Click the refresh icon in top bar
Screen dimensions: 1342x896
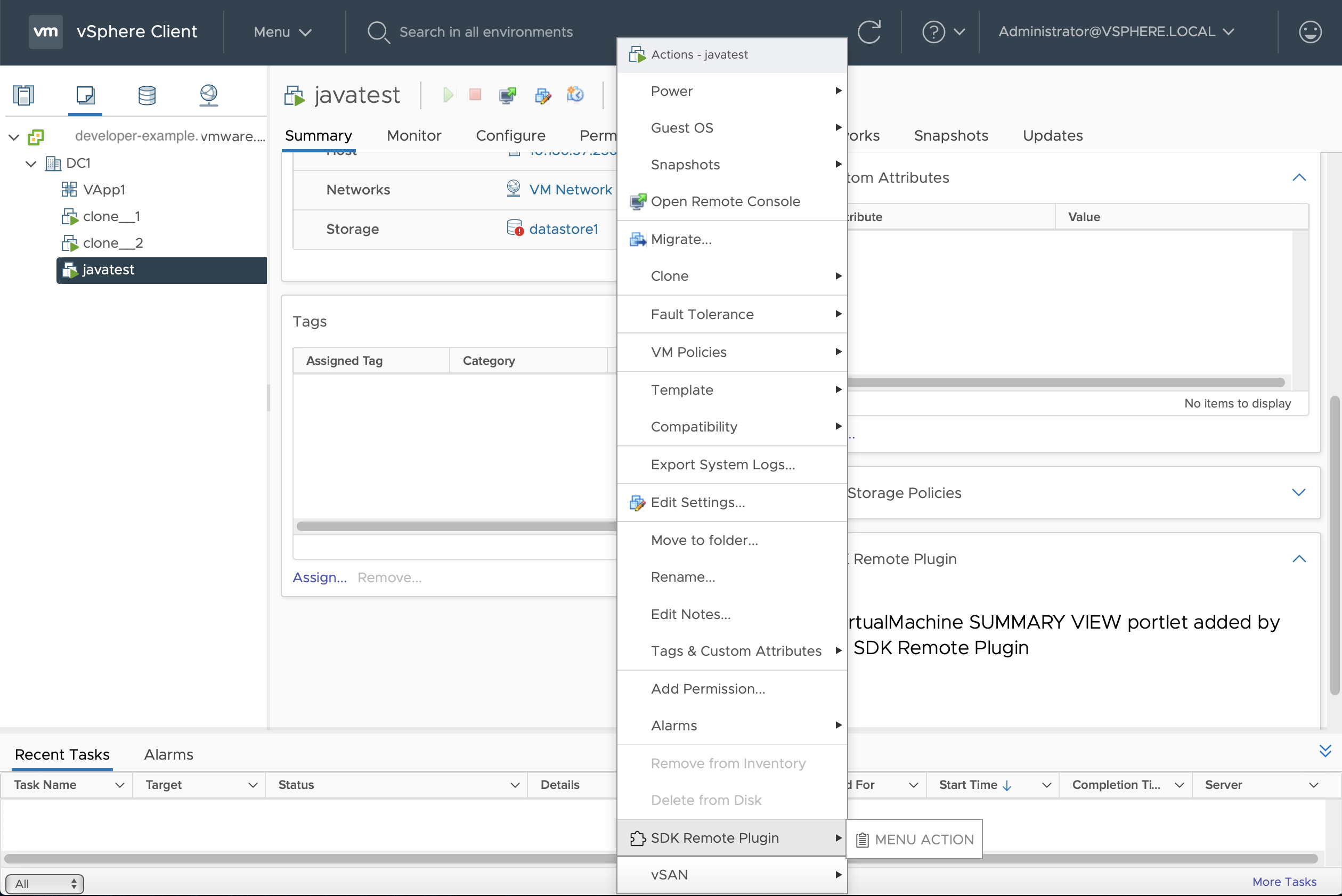869,32
